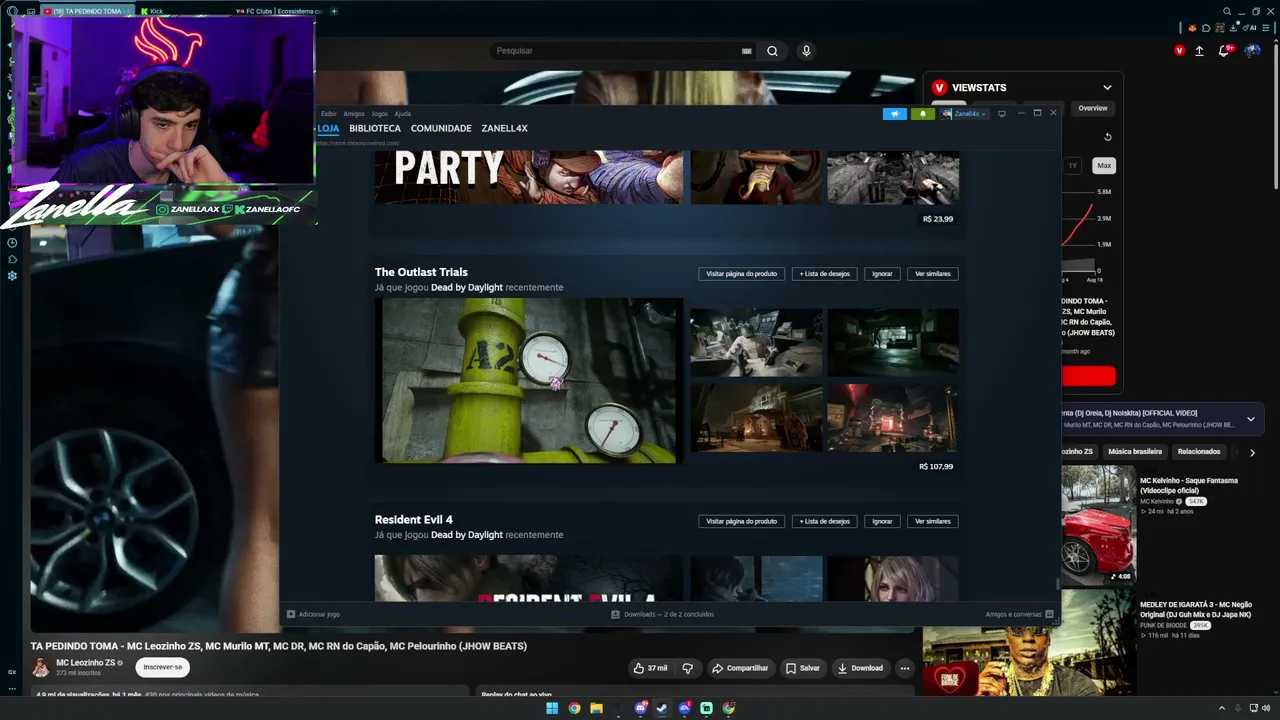Select The Outlast Trials red-lit bottom-right screenshot
This screenshot has height=720, width=1280.
[893, 418]
